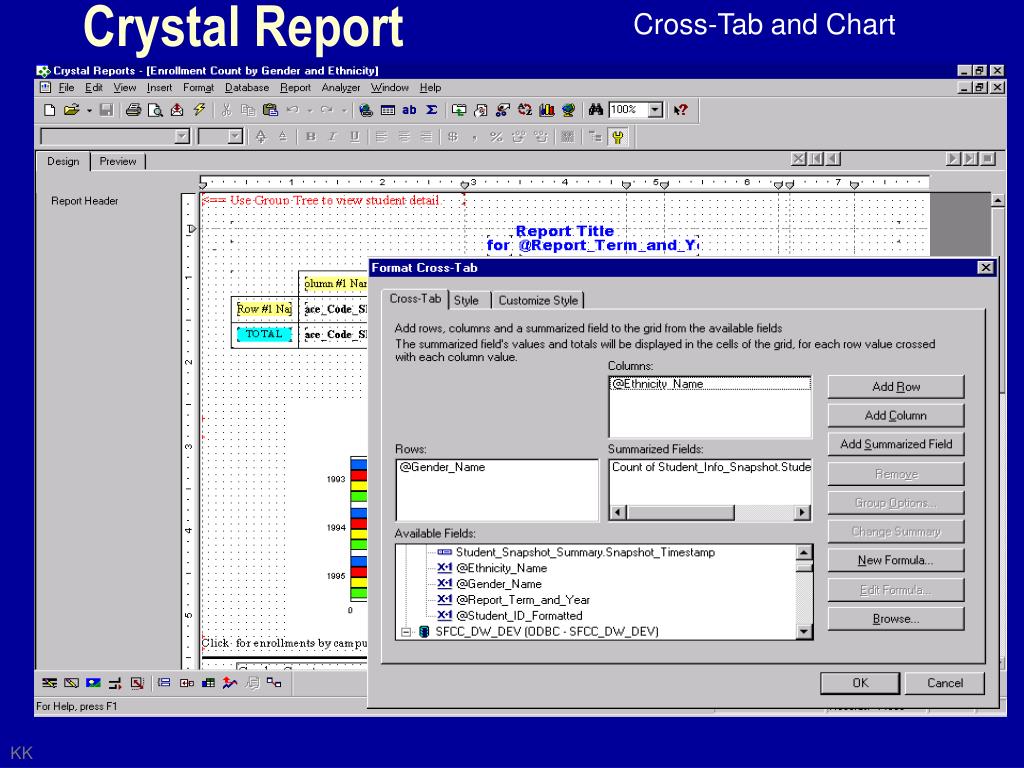Open the File menu
The image size is (1024, 768).
point(66,88)
